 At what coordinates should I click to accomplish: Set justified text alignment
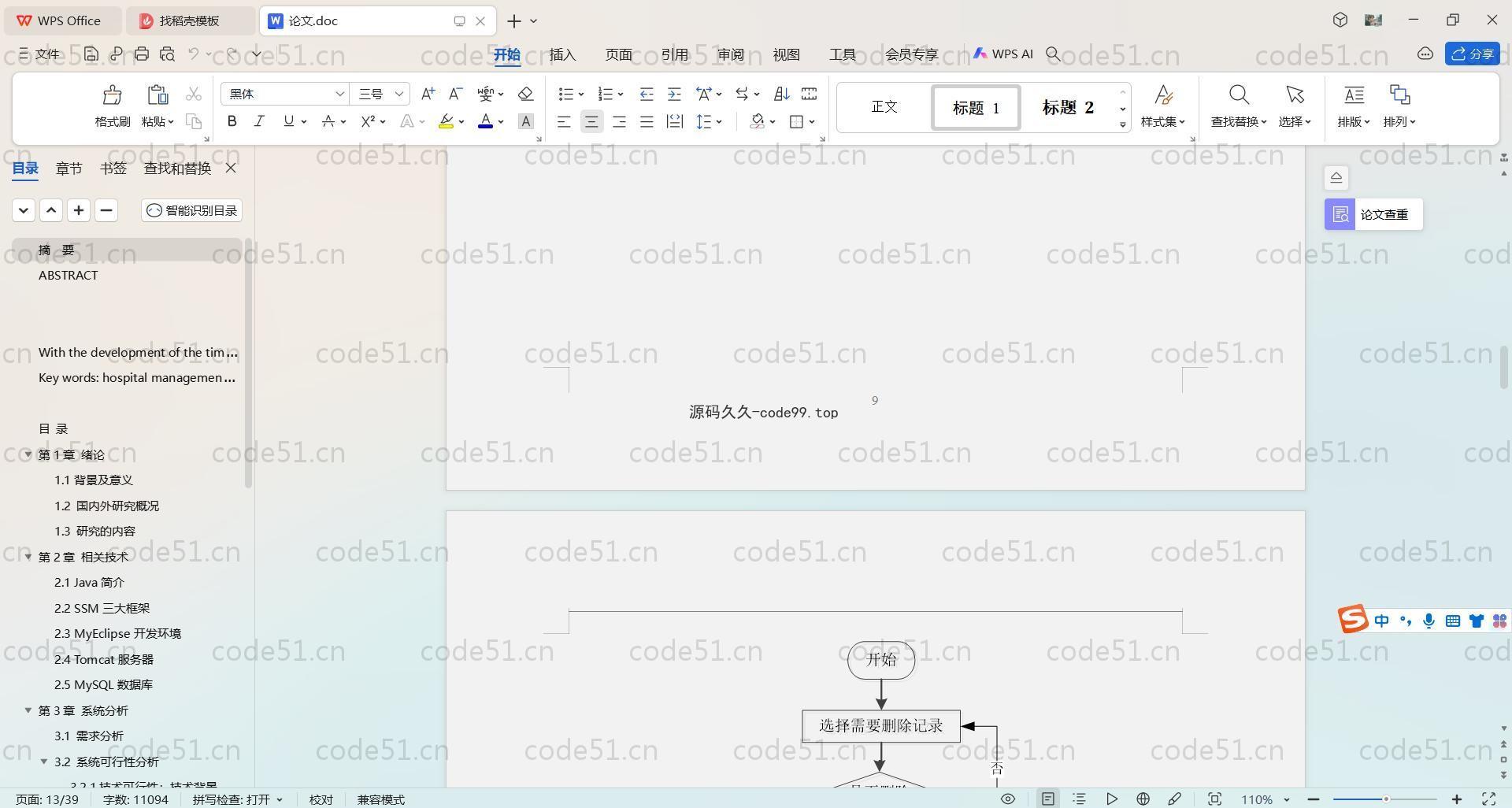pyautogui.click(x=647, y=121)
